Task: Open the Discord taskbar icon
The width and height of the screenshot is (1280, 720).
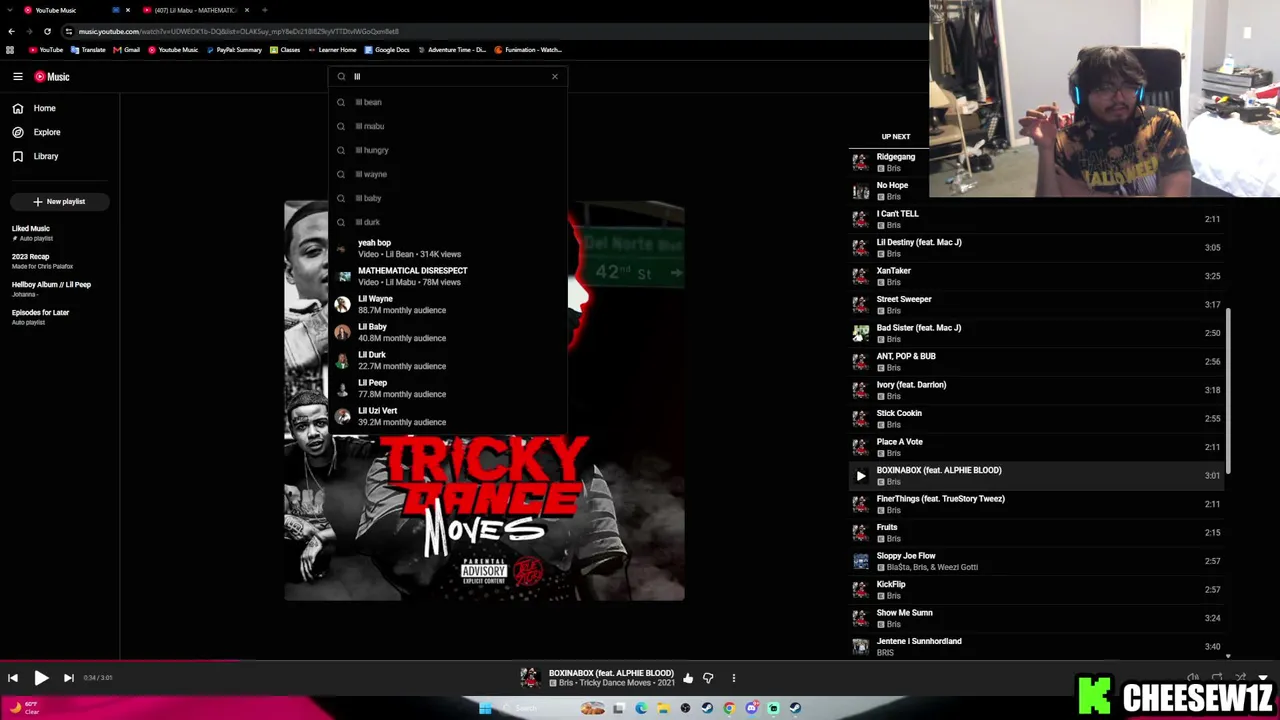Action: click(751, 708)
